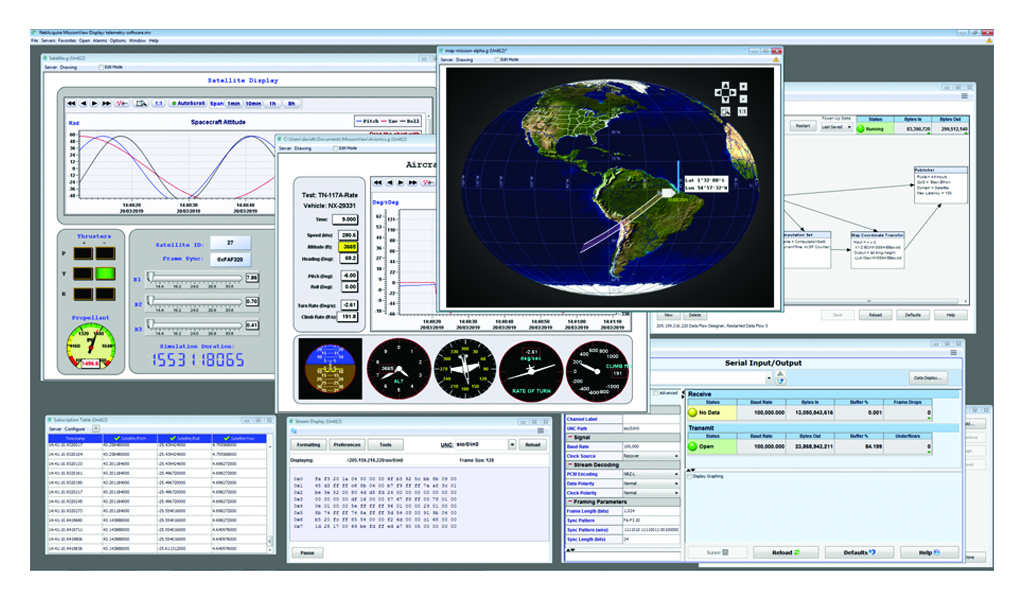Viewport: 1024px width, 600px height.
Task: Reset globe map to 1:1 scale
Action: point(743,112)
